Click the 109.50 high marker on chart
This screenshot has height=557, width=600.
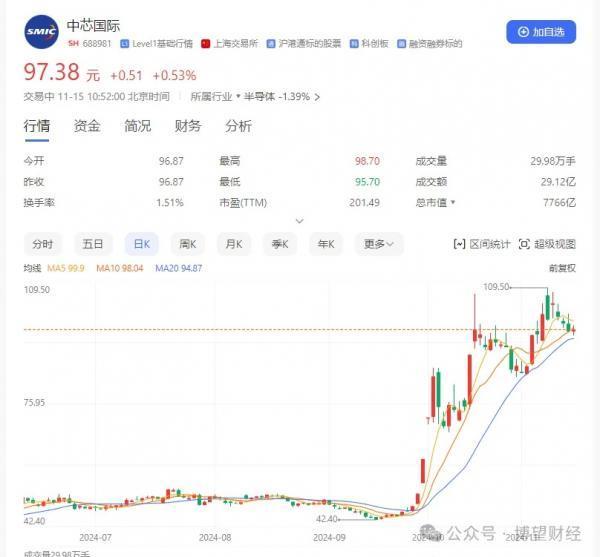[496, 287]
